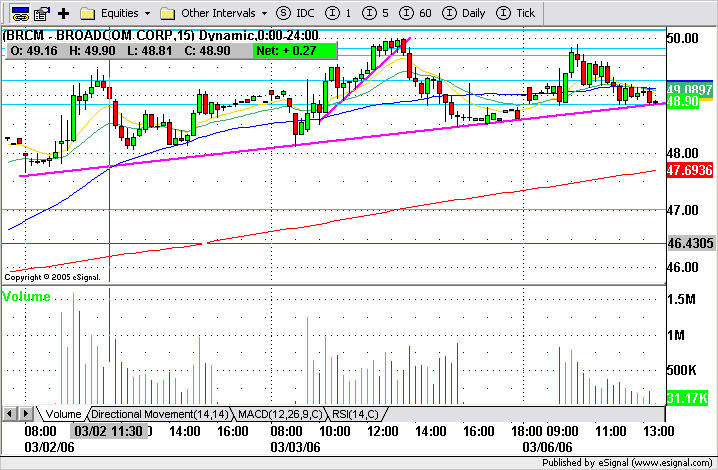
Task: Click the 46.4305 price axis label
Action: click(690, 243)
